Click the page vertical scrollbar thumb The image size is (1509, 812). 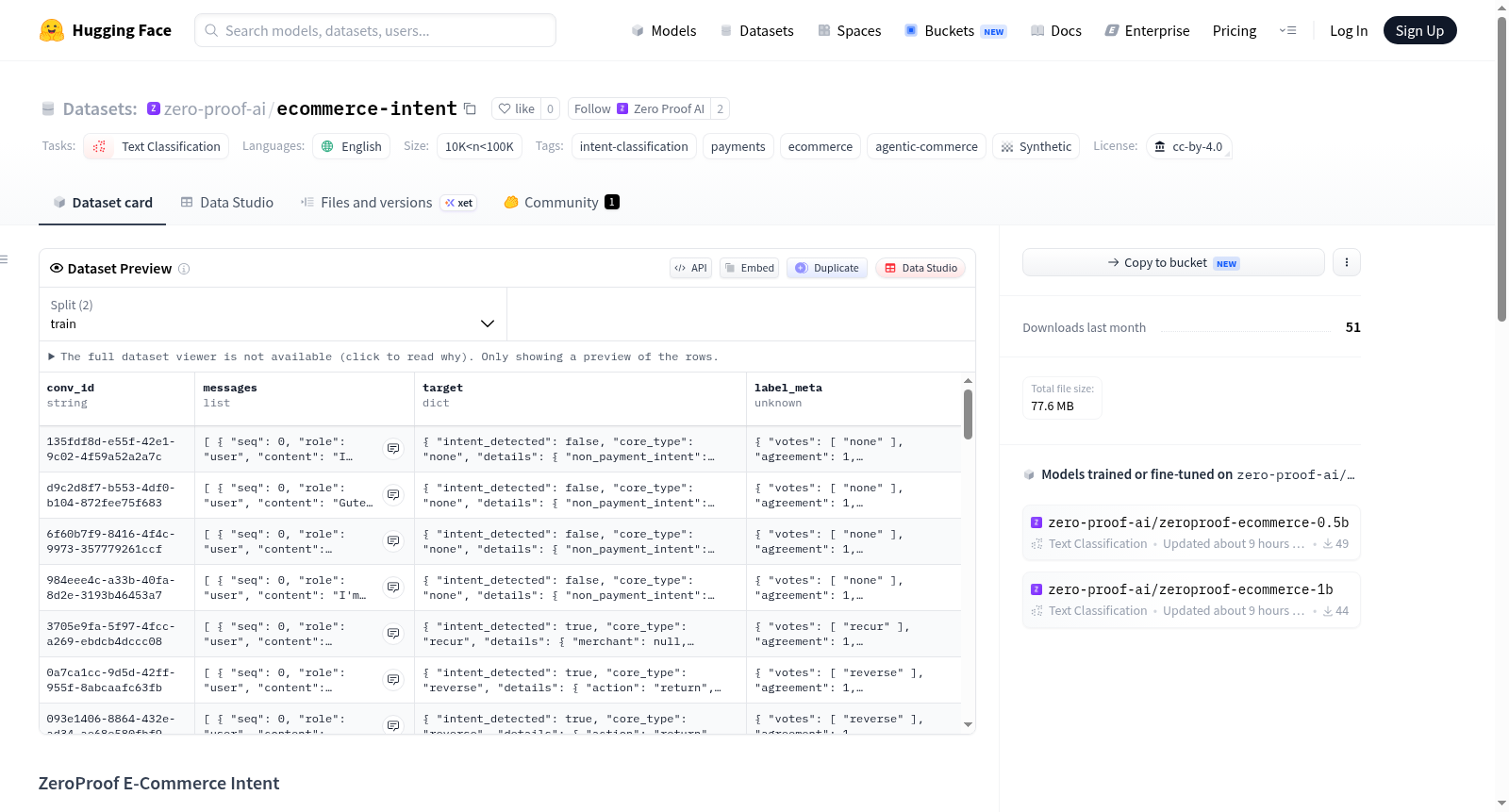point(1501,170)
